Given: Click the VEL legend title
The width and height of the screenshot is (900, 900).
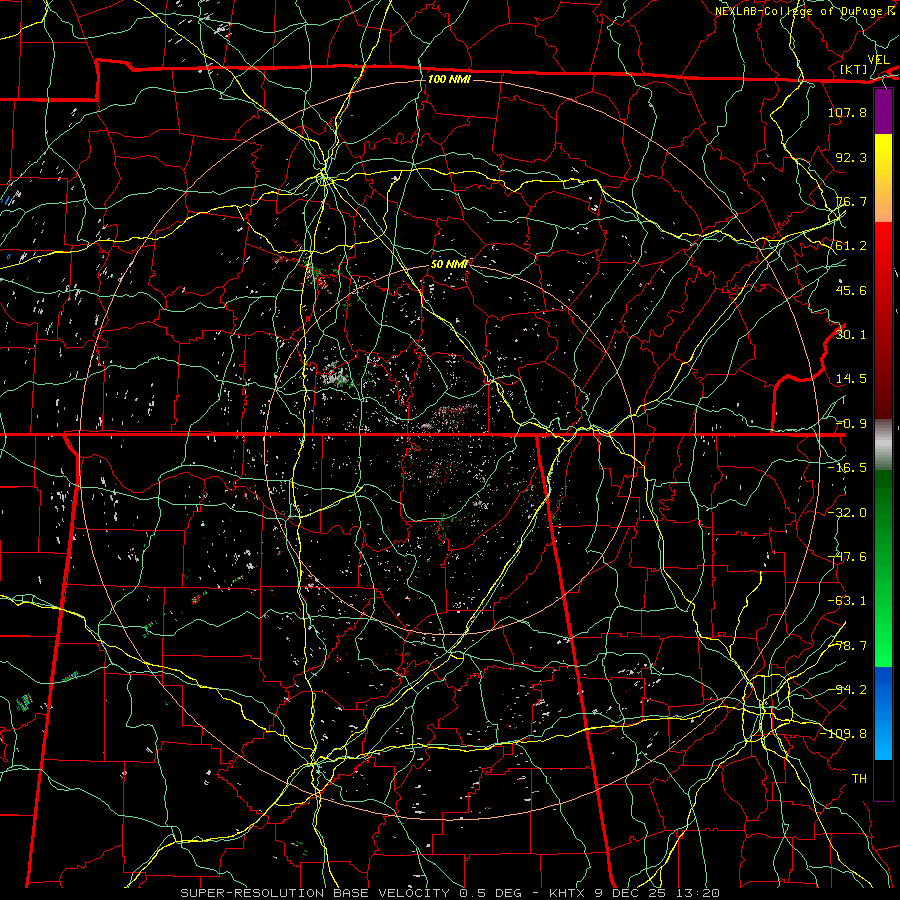Looking at the screenshot, I should [x=878, y=60].
